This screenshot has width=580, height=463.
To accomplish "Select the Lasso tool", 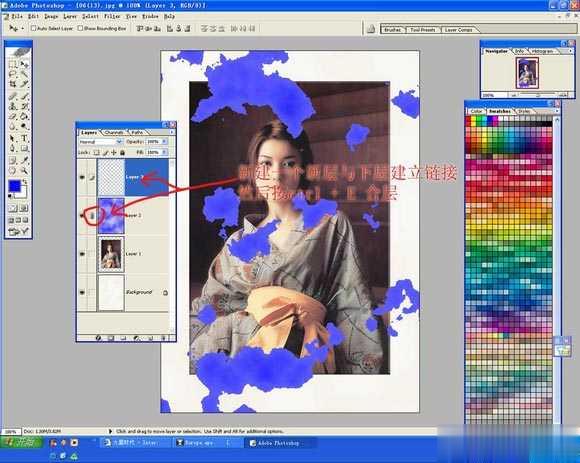I will tap(13, 74).
